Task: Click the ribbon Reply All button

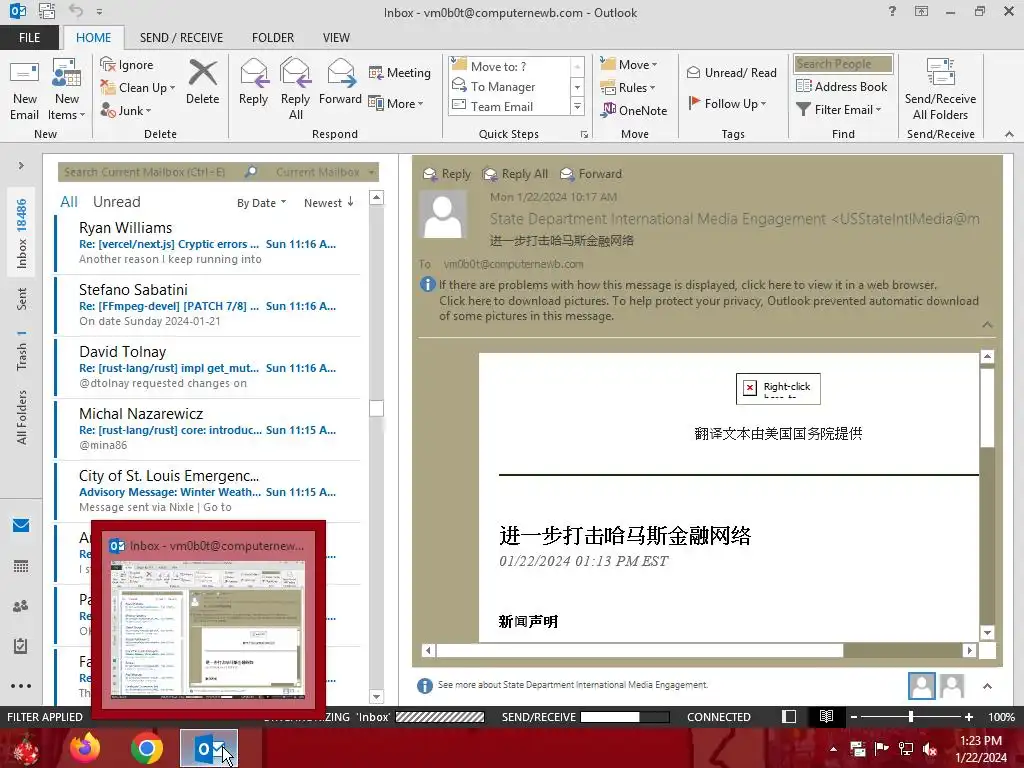Action: click(295, 90)
